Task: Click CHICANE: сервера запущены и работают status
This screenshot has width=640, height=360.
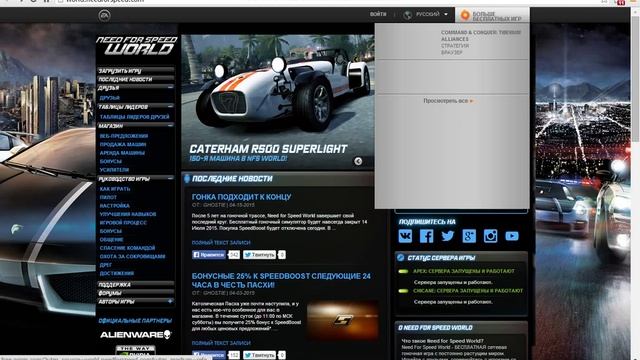Action: click(468, 291)
